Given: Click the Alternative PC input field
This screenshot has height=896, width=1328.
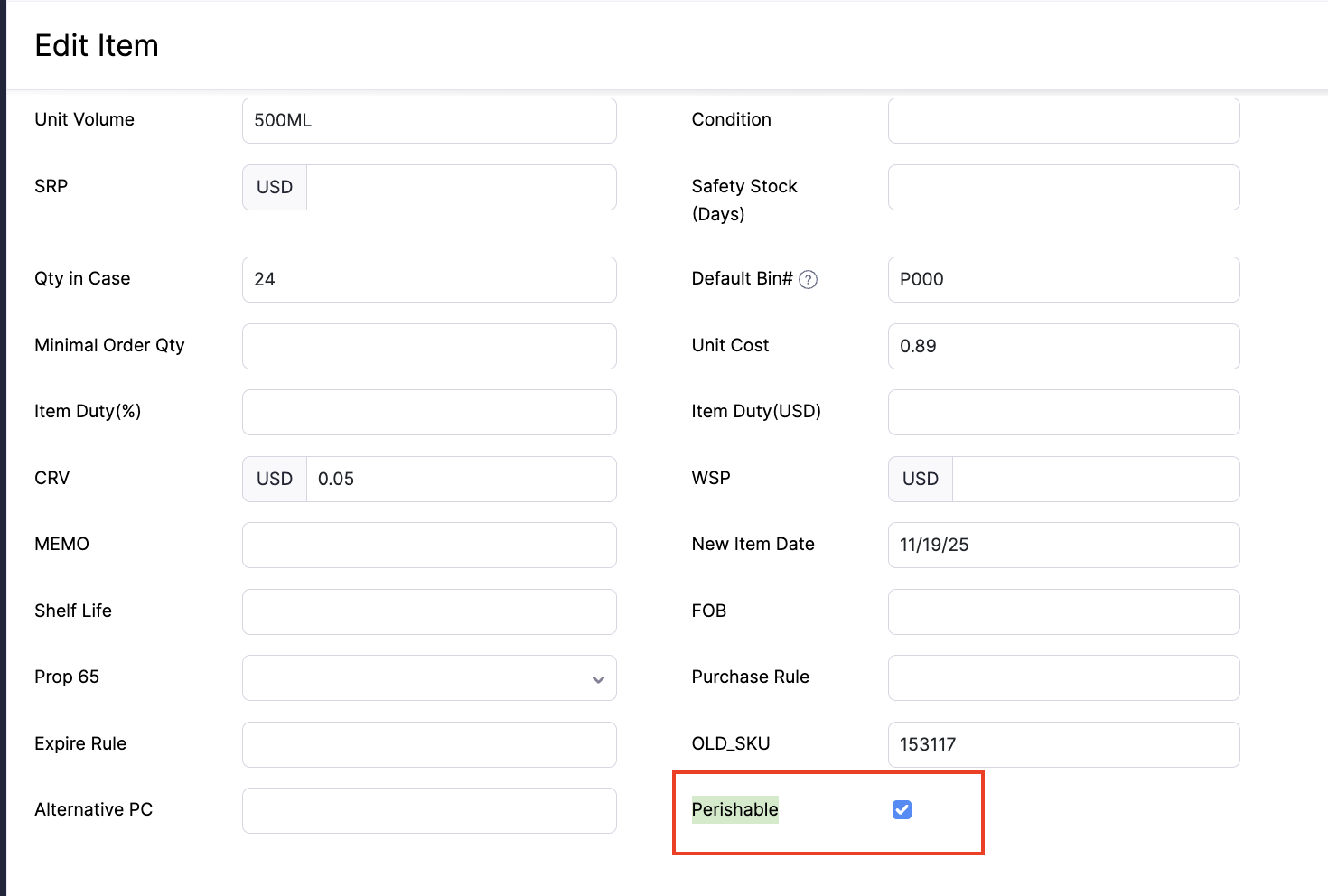Looking at the screenshot, I should point(429,811).
